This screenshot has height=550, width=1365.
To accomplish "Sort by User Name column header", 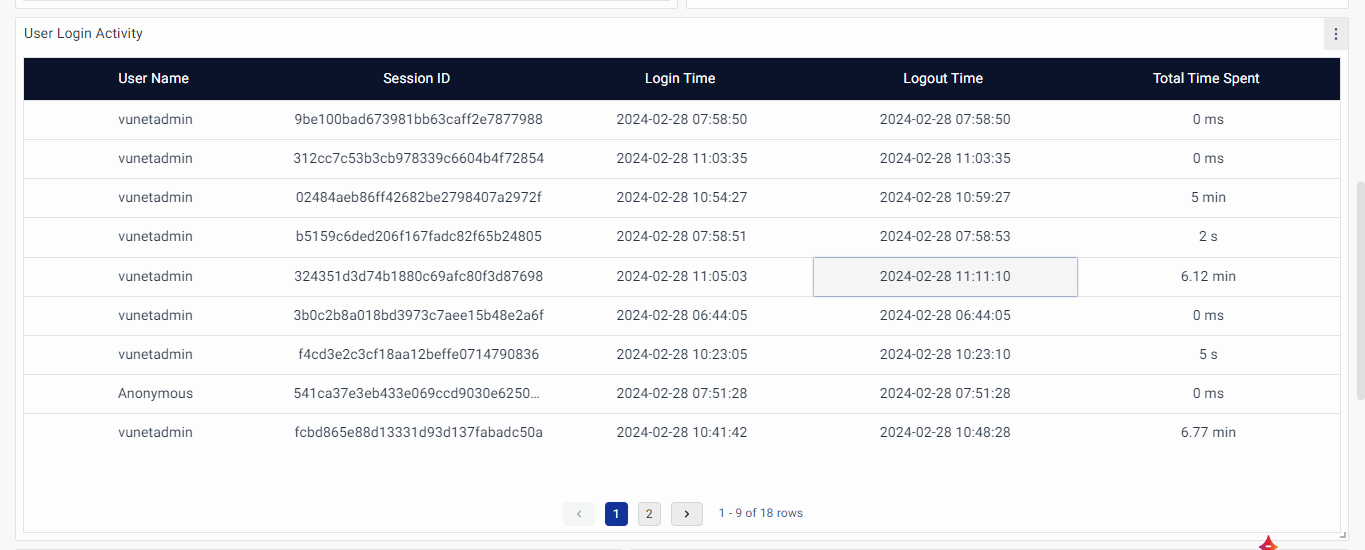I will pos(153,79).
